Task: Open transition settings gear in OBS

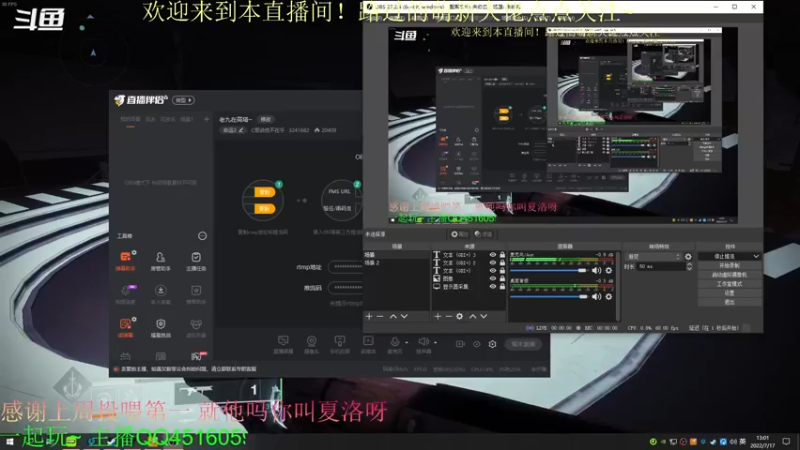Action: [688, 257]
